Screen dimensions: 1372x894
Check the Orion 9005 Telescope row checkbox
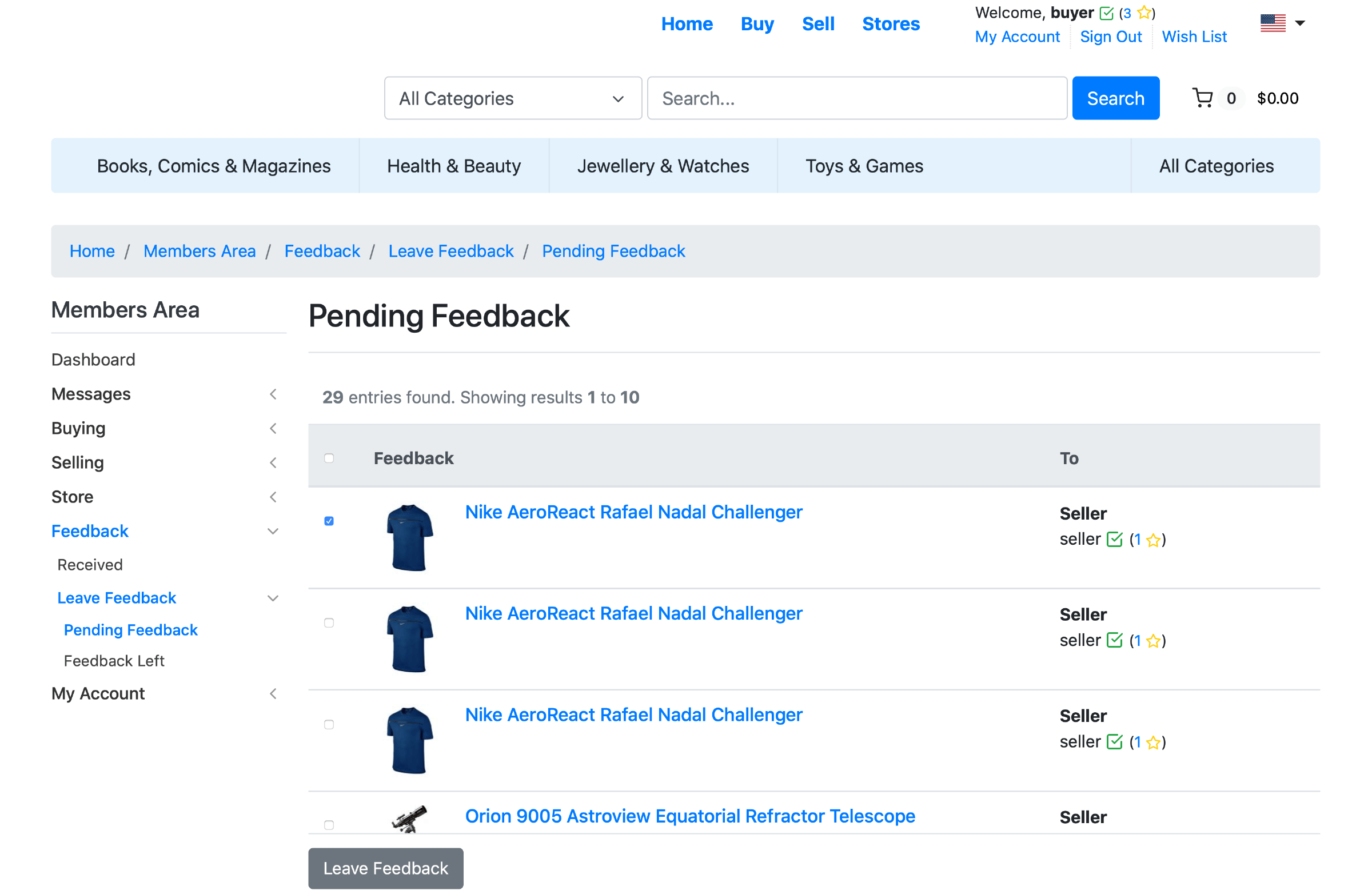coord(329,825)
